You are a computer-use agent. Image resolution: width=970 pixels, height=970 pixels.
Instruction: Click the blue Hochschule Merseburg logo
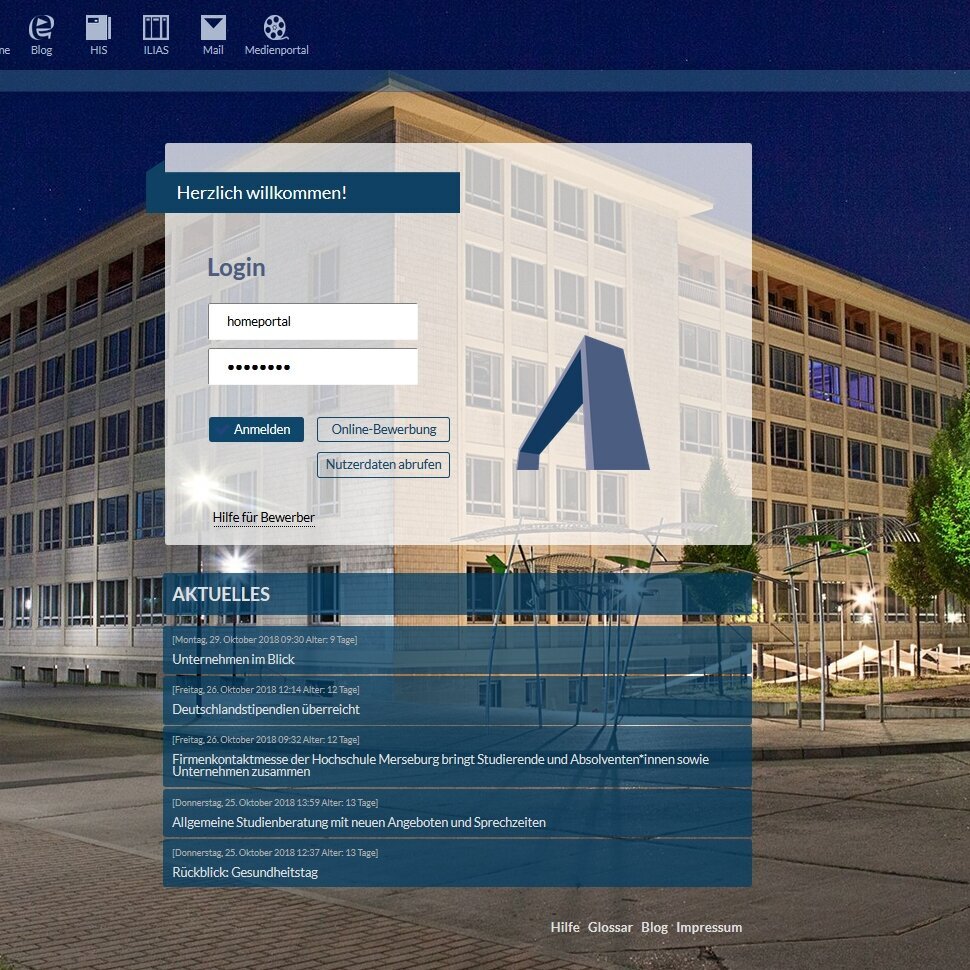tap(584, 403)
